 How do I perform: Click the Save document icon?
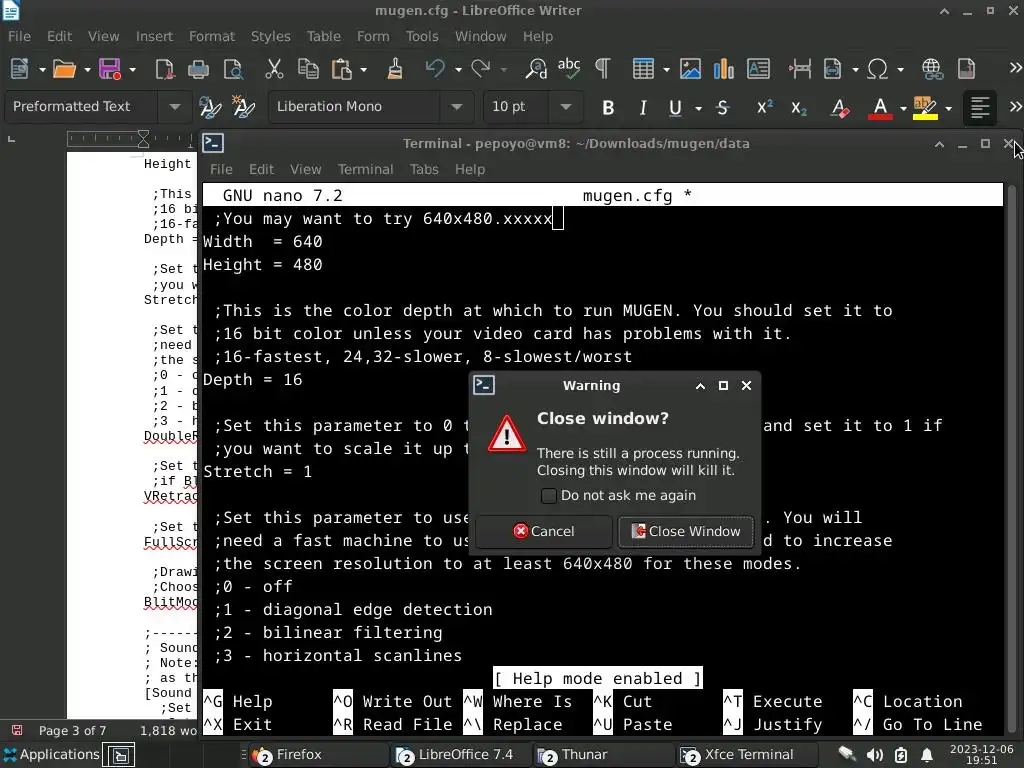click(110, 69)
